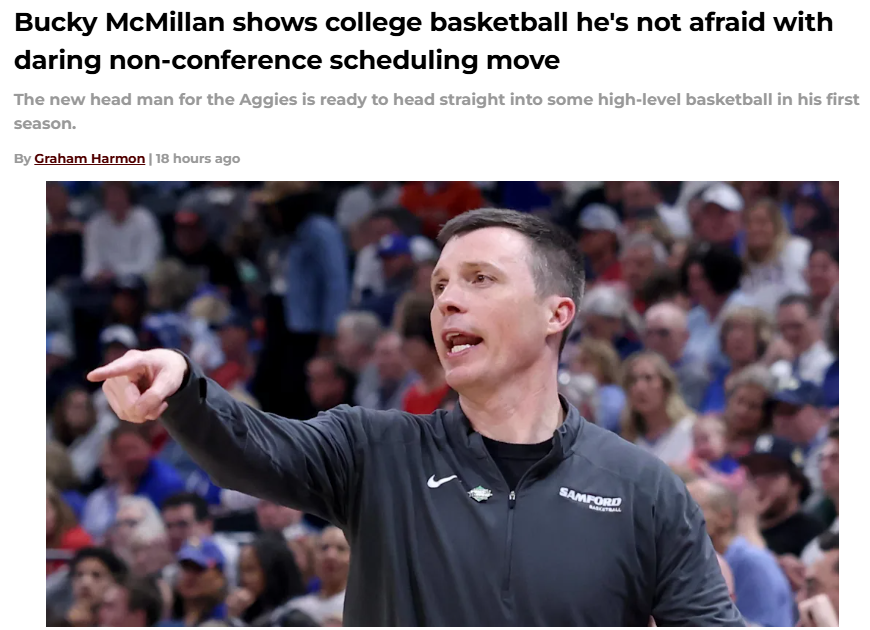Click the coach's black undershirt collar
870x630 pixels.
point(517,451)
